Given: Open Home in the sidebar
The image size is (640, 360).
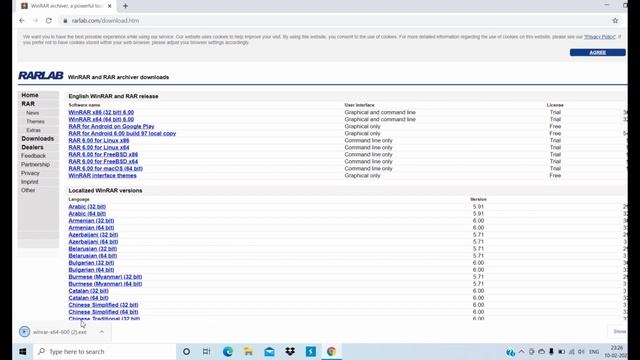Looking at the screenshot, I should [x=30, y=95].
